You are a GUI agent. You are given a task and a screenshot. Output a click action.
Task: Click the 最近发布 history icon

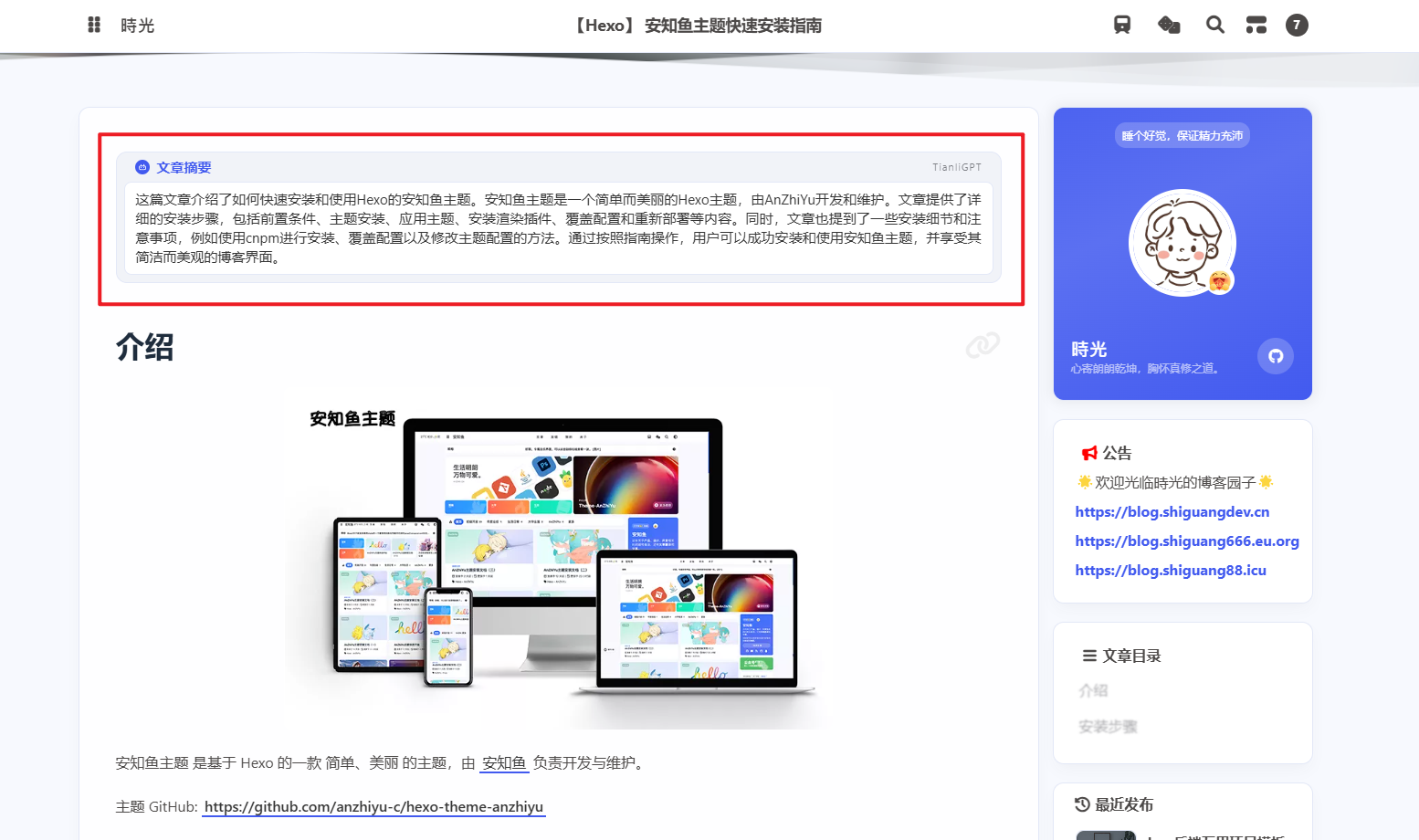click(1082, 804)
